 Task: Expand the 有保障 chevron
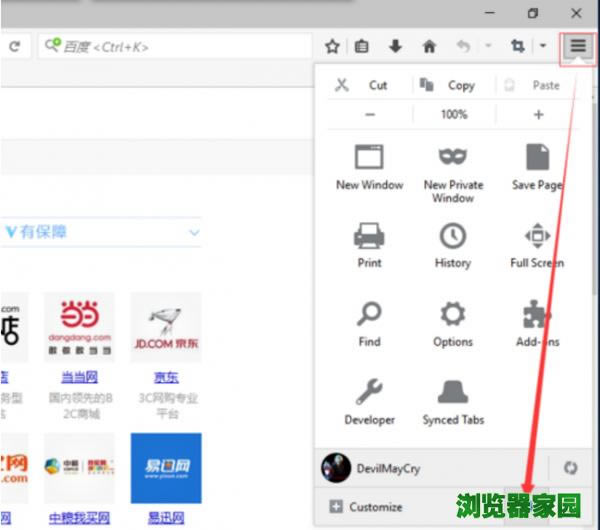pos(194,232)
